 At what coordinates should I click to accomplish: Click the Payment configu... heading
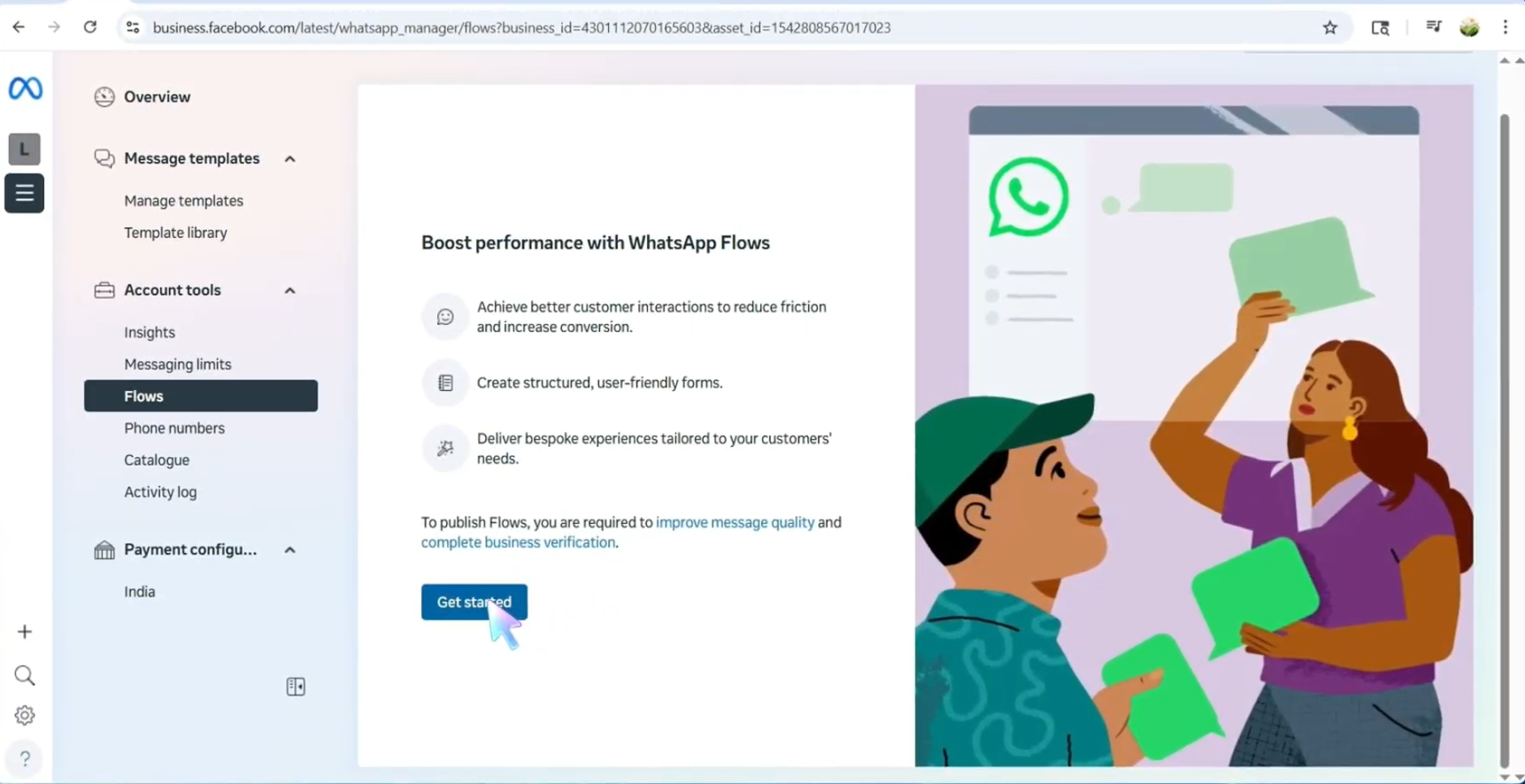(x=190, y=550)
